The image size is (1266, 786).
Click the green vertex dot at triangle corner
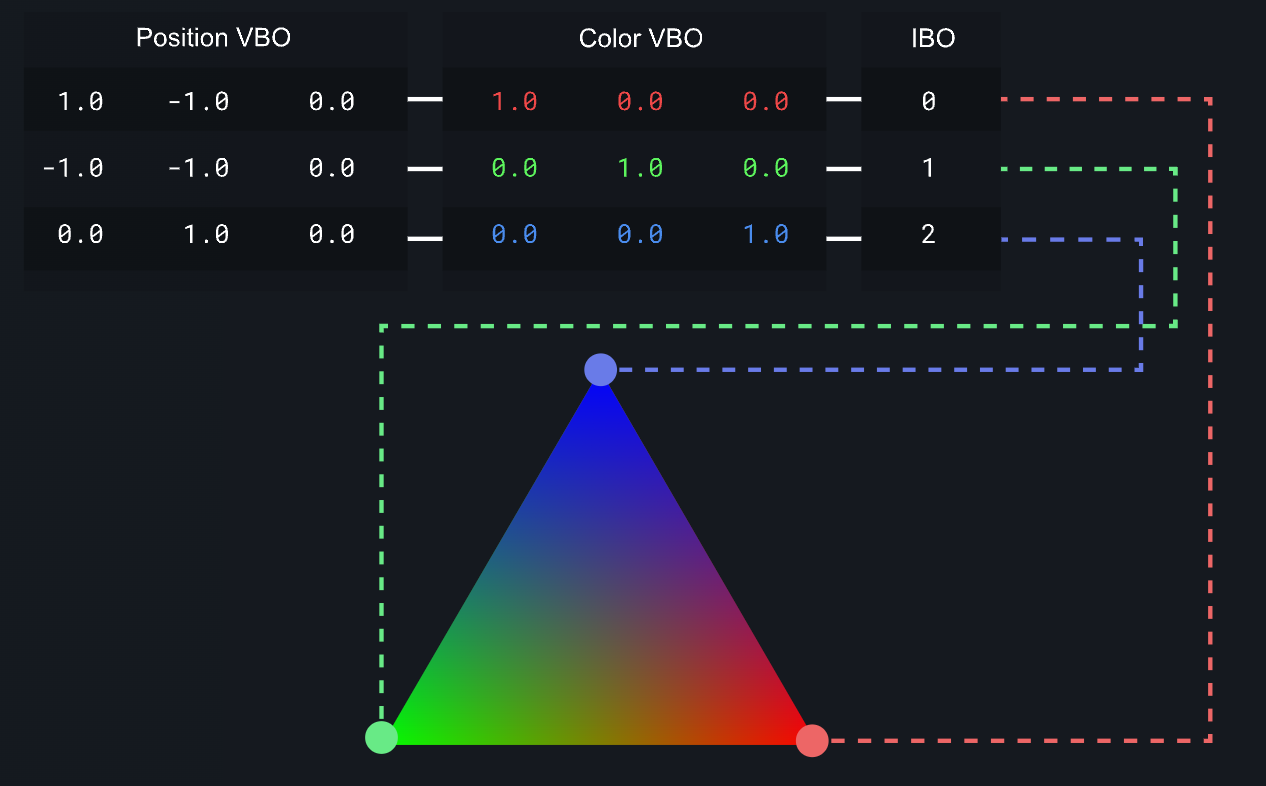381,737
